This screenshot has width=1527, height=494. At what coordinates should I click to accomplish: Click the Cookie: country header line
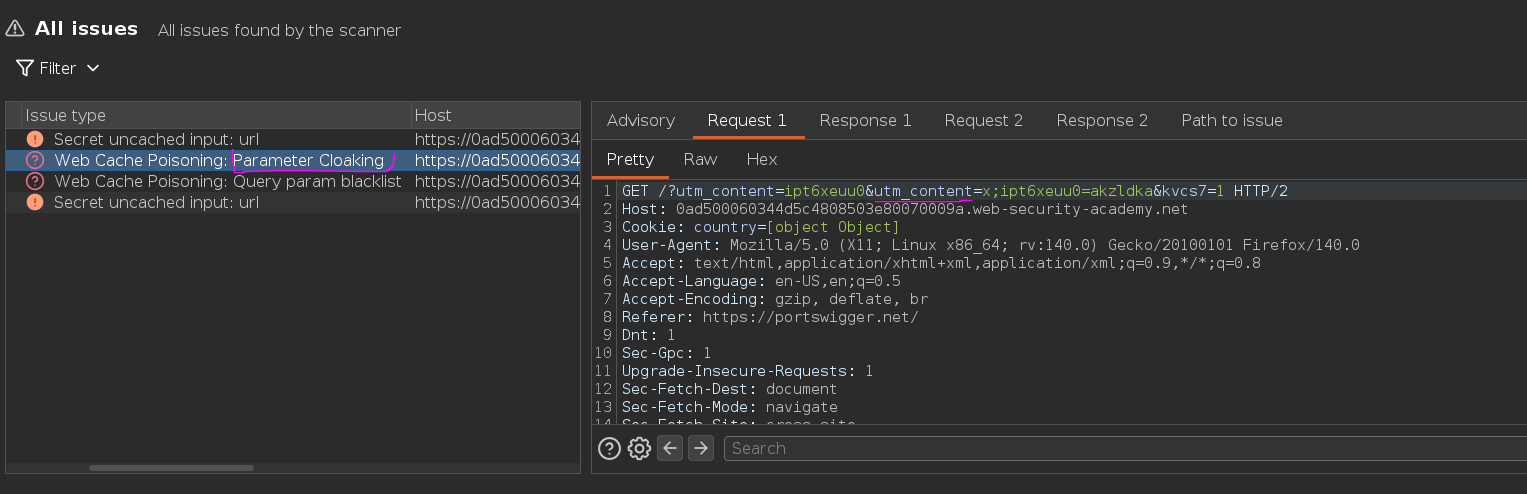[761, 227]
